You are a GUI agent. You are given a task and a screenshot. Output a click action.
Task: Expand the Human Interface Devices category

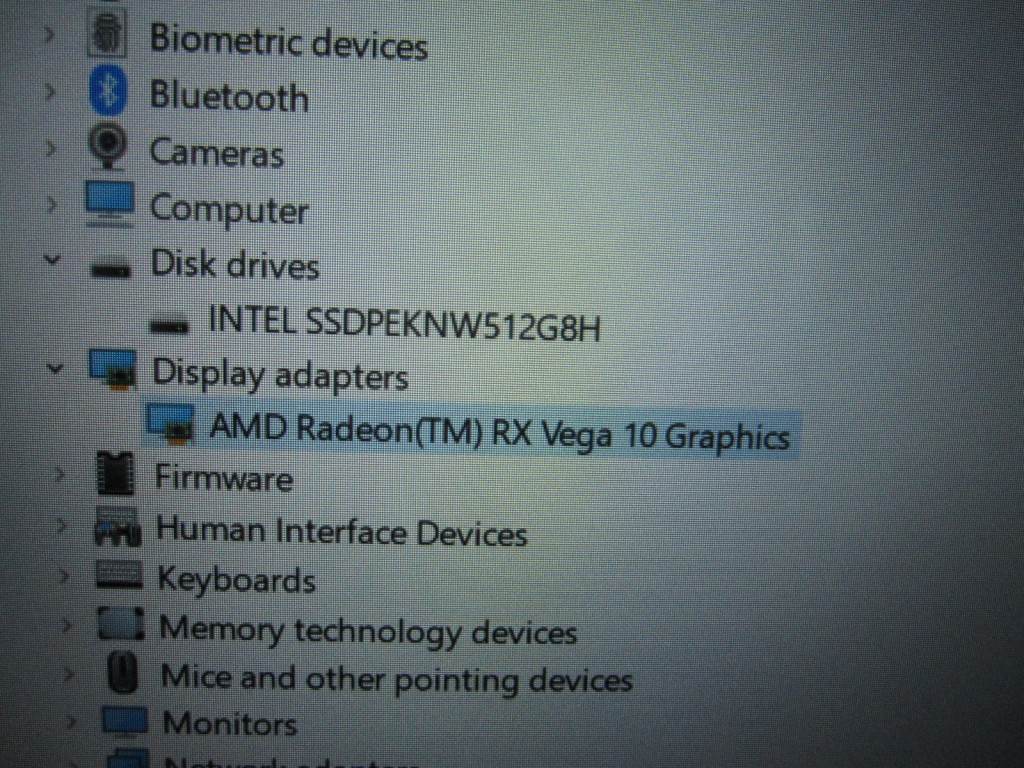click(61, 524)
